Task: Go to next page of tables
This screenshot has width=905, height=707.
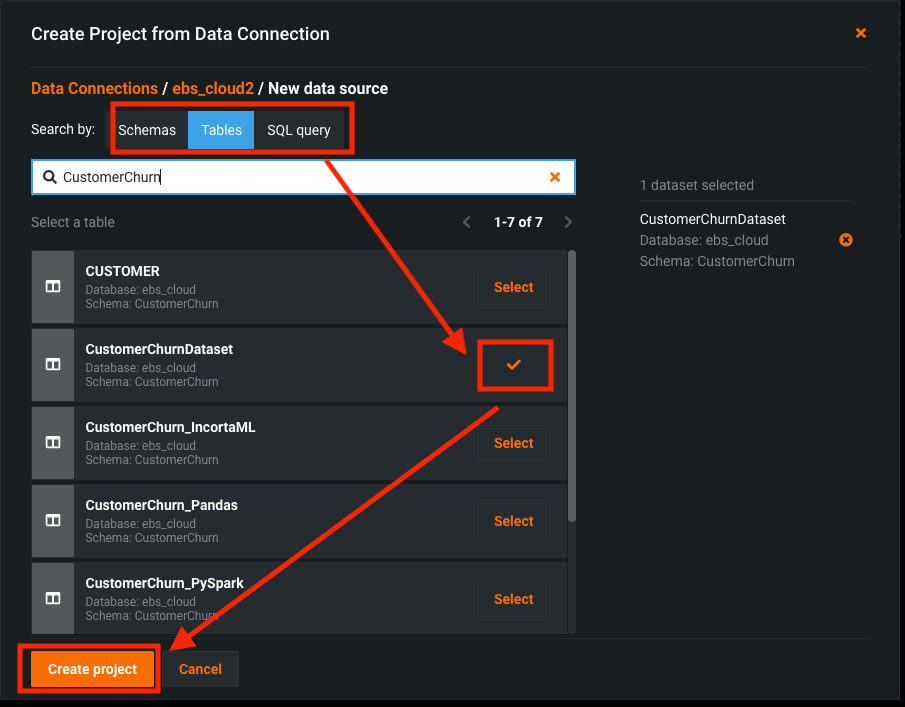Action: coord(568,222)
